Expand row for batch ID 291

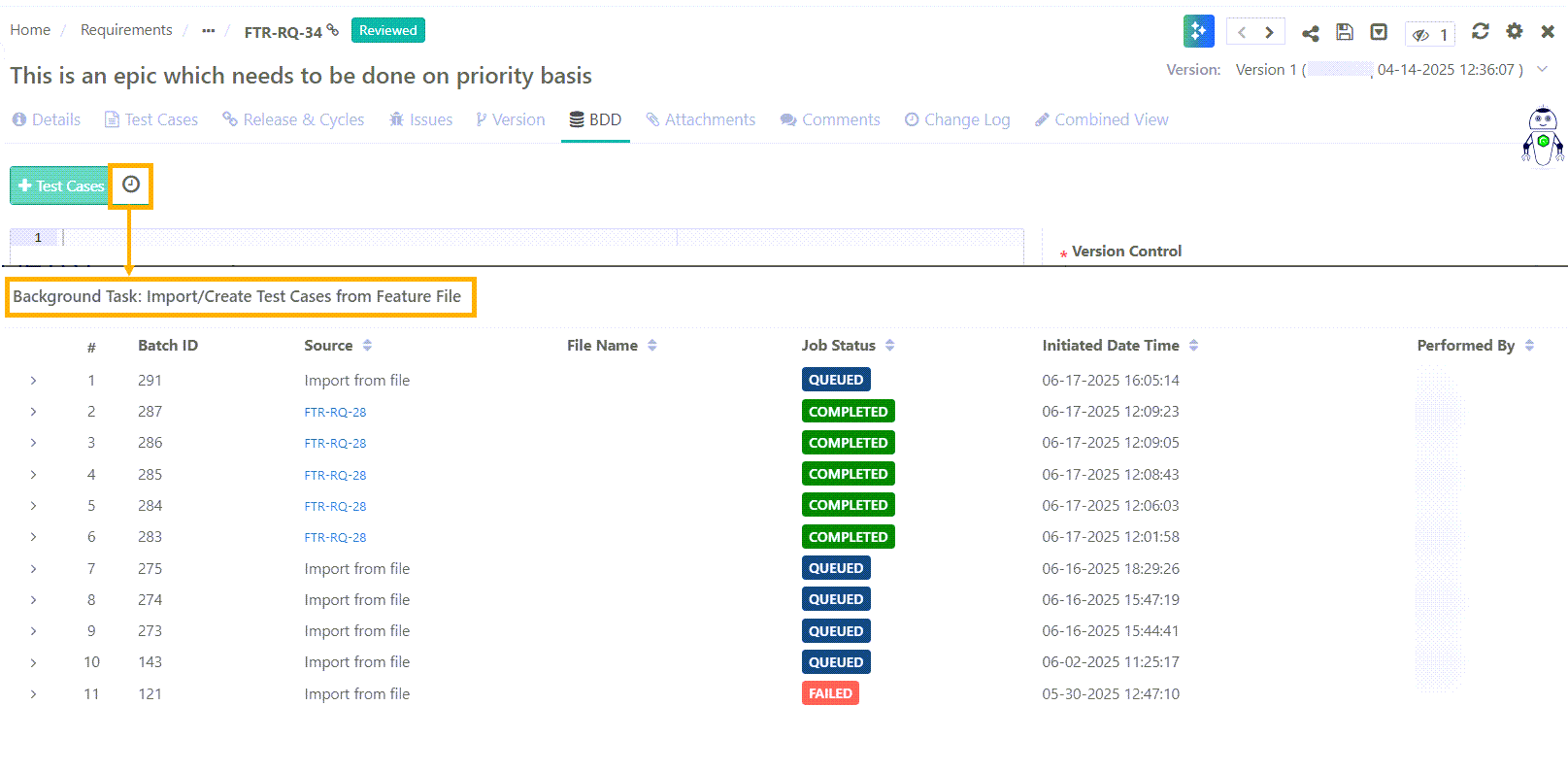click(x=33, y=381)
